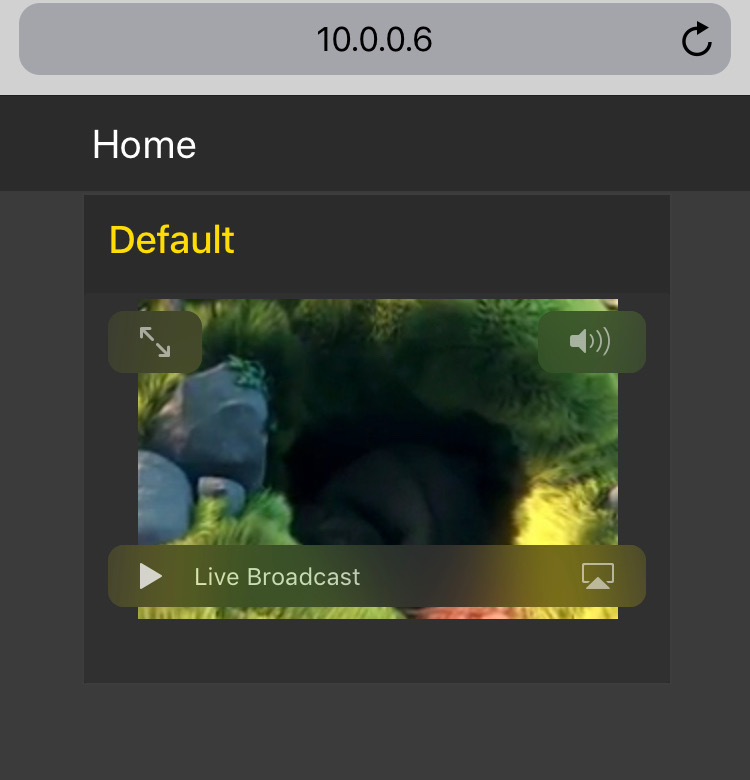750x780 pixels.
Task: Click the video preview image
Action: click(378, 459)
